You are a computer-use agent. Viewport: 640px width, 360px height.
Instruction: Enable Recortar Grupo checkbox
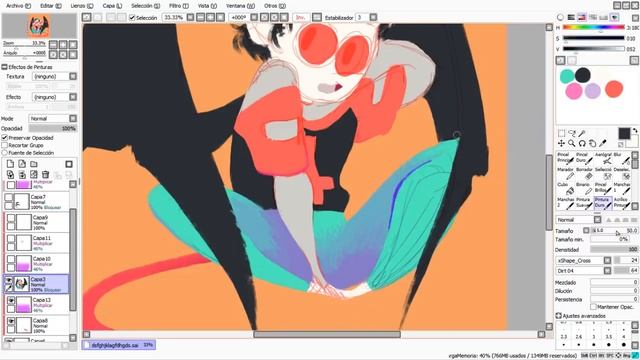[4, 145]
